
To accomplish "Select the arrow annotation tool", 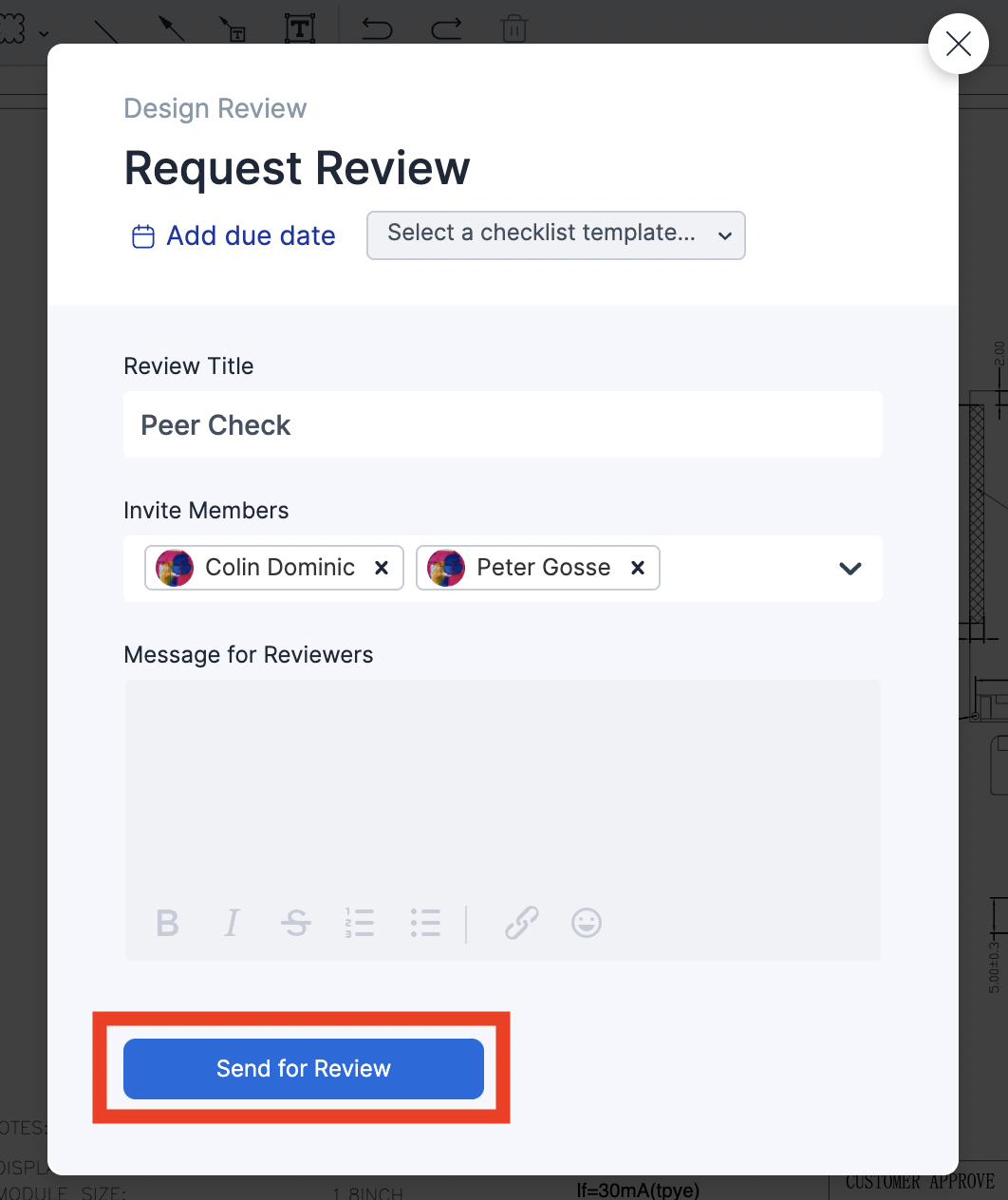I will click(x=171, y=28).
